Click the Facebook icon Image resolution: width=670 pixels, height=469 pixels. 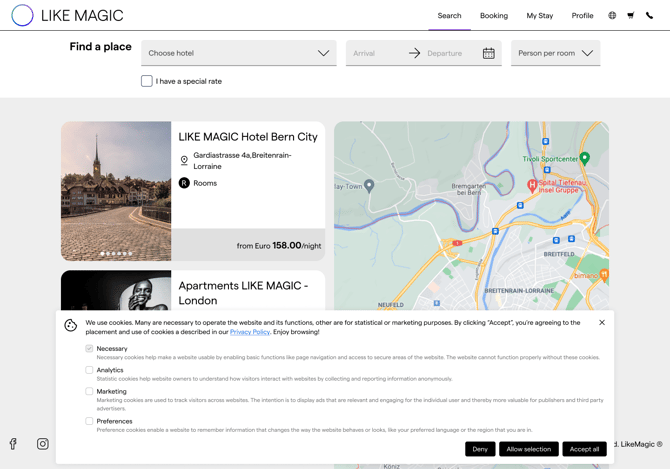[x=13, y=444]
